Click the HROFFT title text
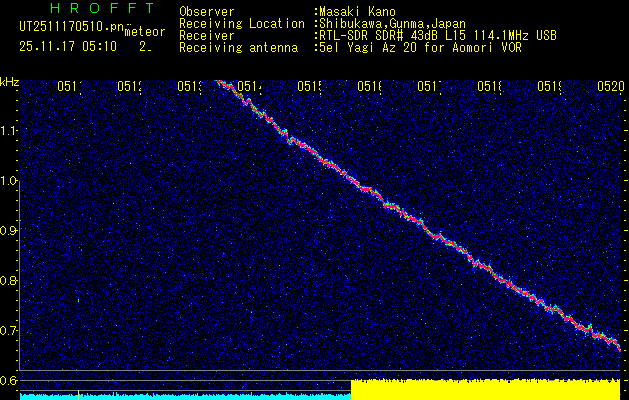Viewport: 629px width, 400px height. tap(102, 8)
